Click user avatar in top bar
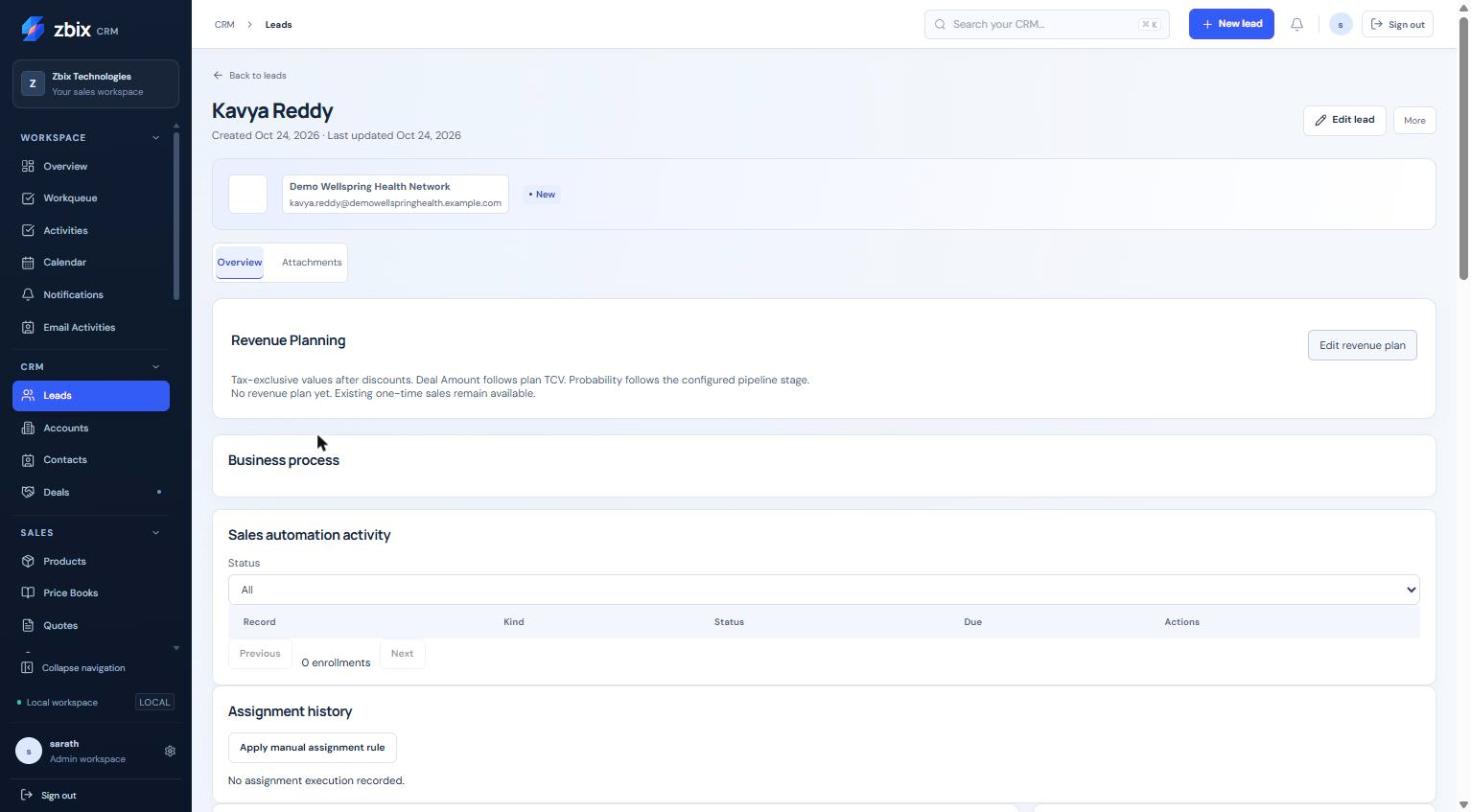Viewport: 1471px width, 812px height. 1341,24
